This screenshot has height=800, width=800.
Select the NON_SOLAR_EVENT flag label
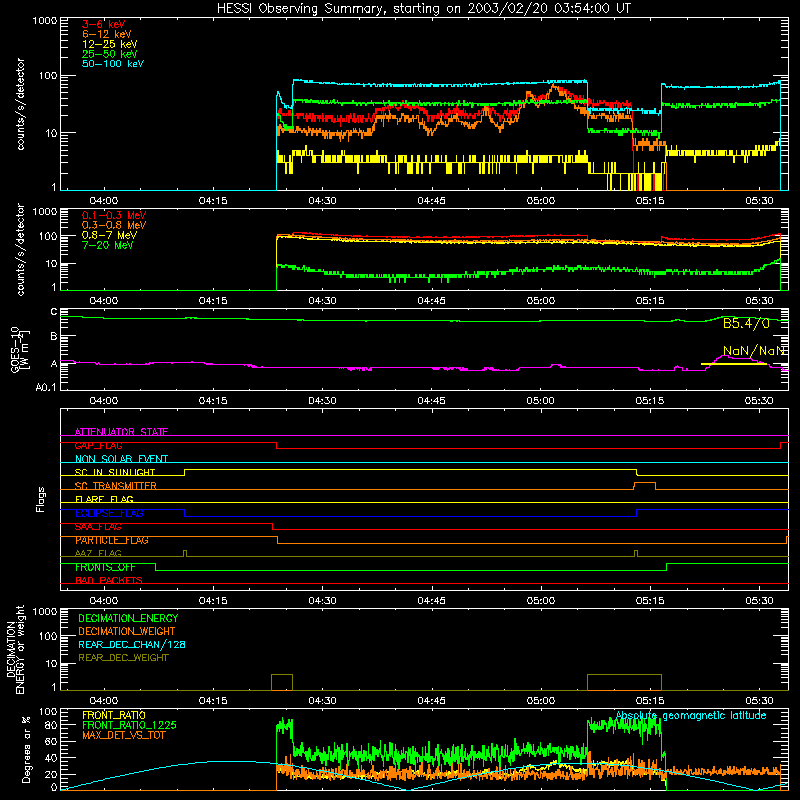click(121, 459)
